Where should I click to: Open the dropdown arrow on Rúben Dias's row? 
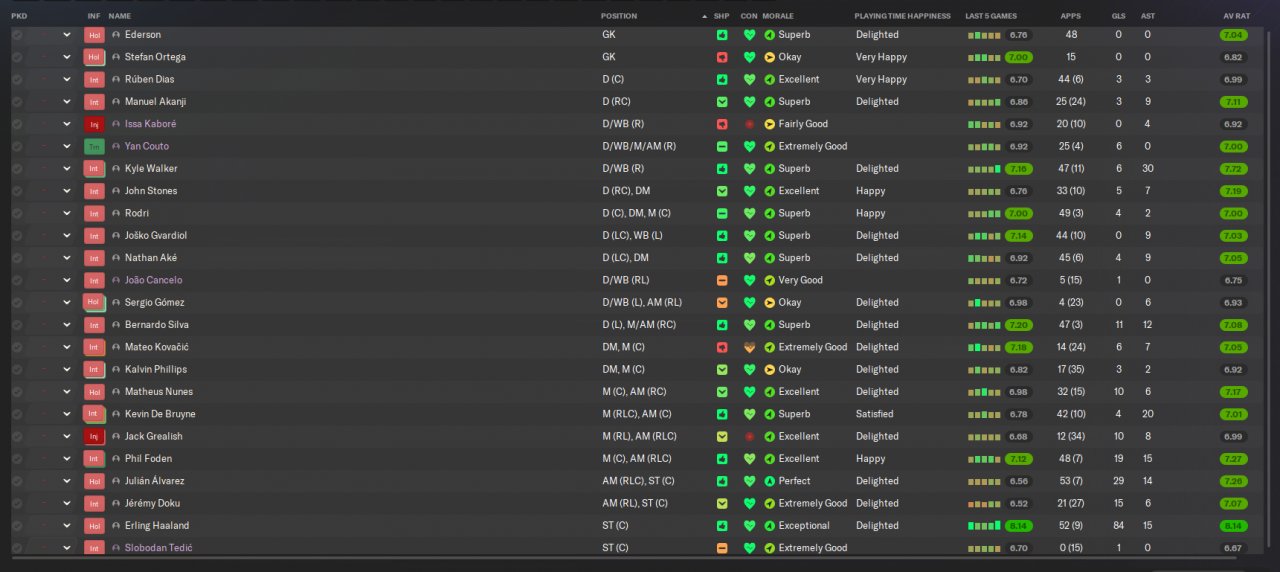pyautogui.click(x=67, y=80)
